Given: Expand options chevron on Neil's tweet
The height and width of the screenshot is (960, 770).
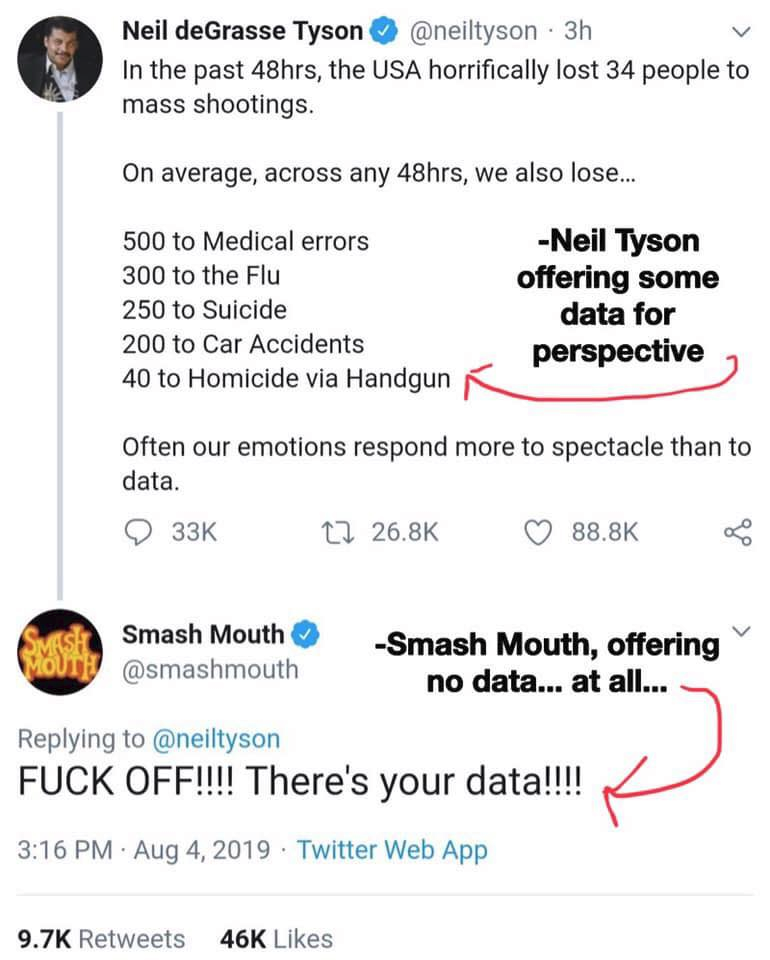Looking at the screenshot, I should pyautogui.click(x=741, y=32).
